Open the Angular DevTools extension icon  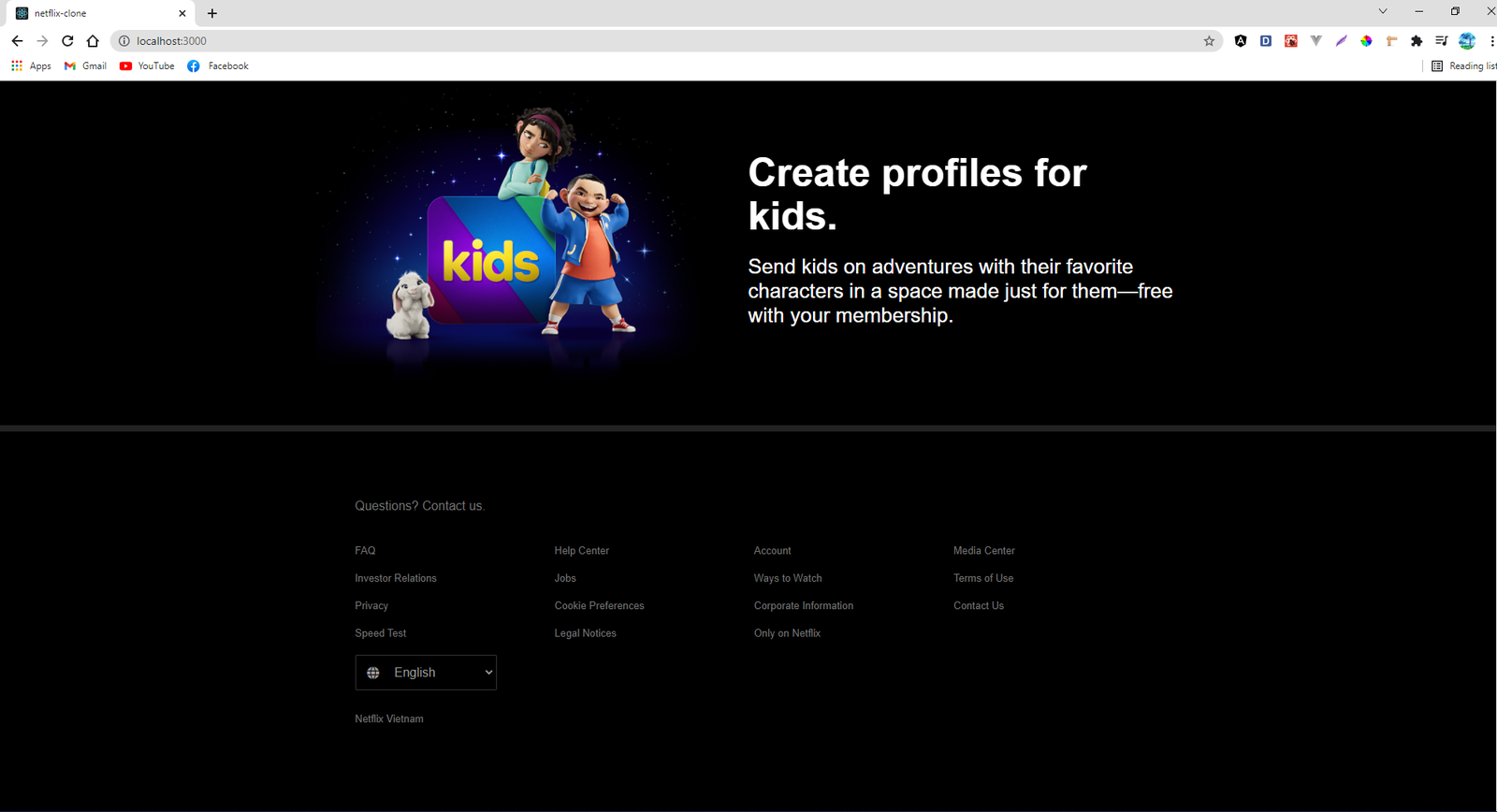(1241, 41)
